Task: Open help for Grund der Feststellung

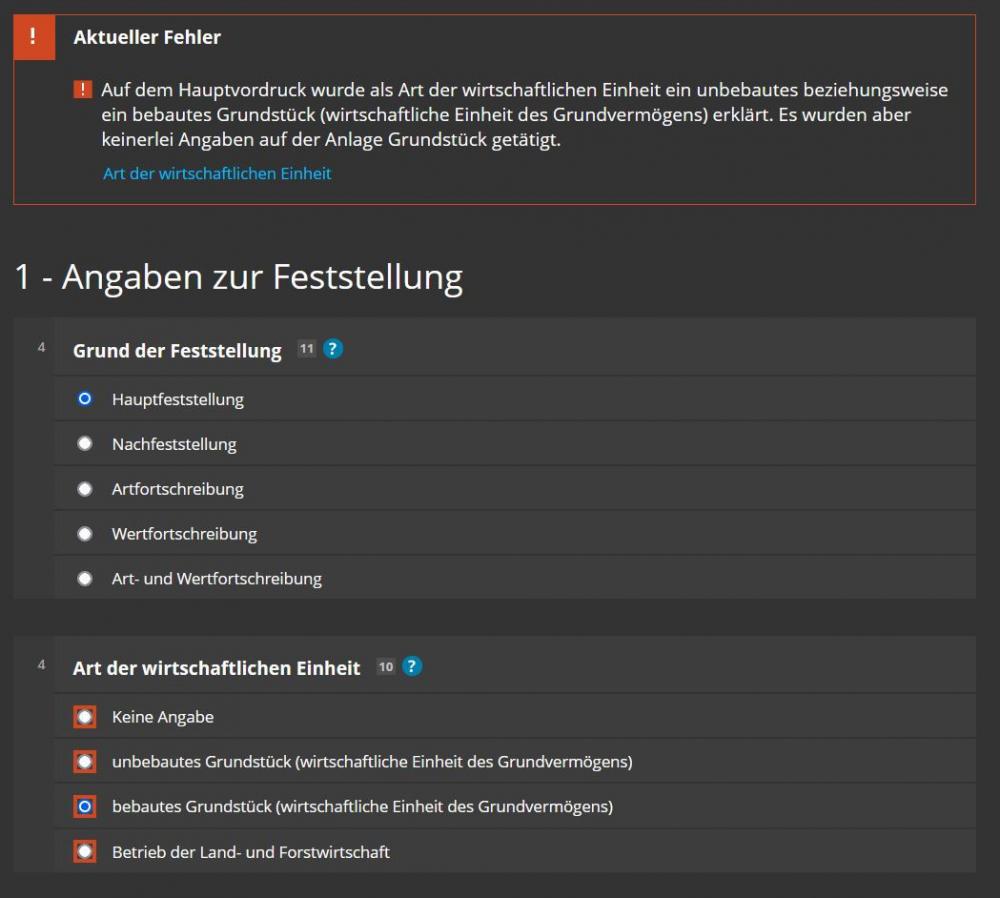Action: [333, 349]
